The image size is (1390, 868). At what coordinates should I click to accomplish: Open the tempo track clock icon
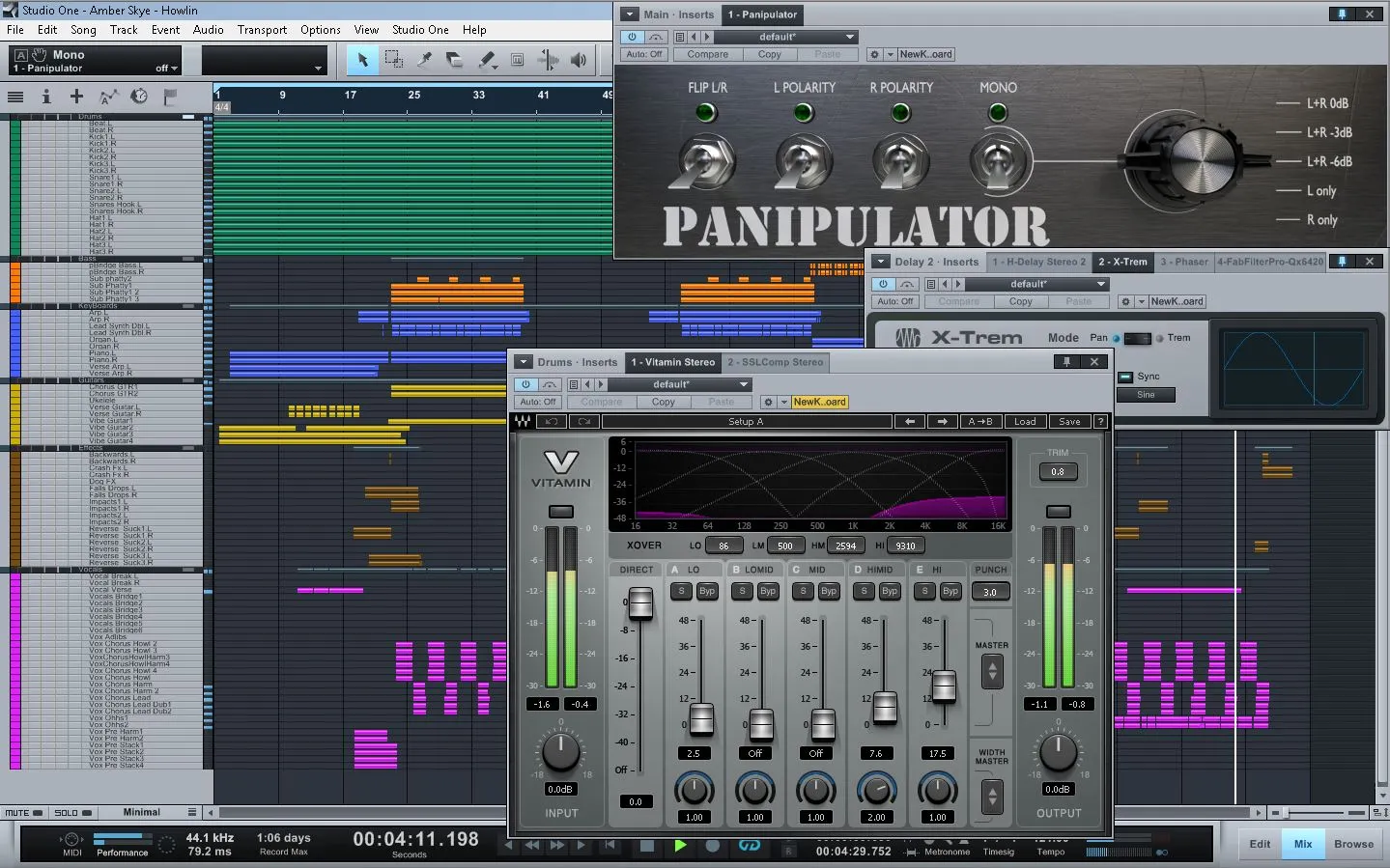click(139, 96)
